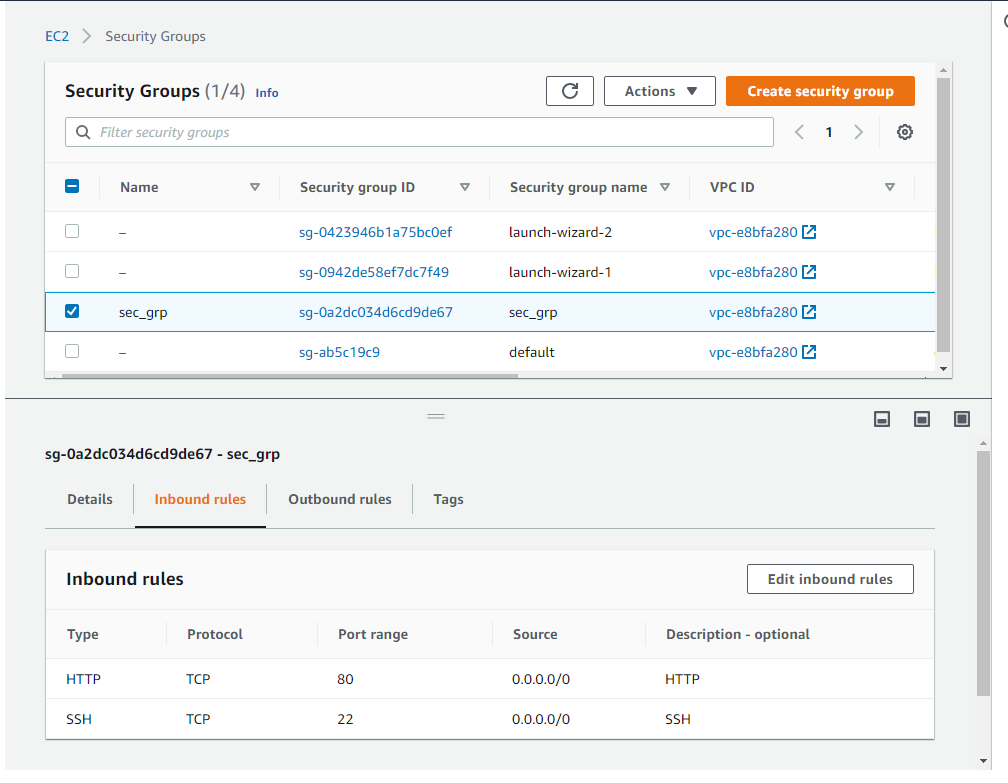The image size is (1008, 783).
Task: Open the VPC ID column filter dropdown
Action: 889,186
